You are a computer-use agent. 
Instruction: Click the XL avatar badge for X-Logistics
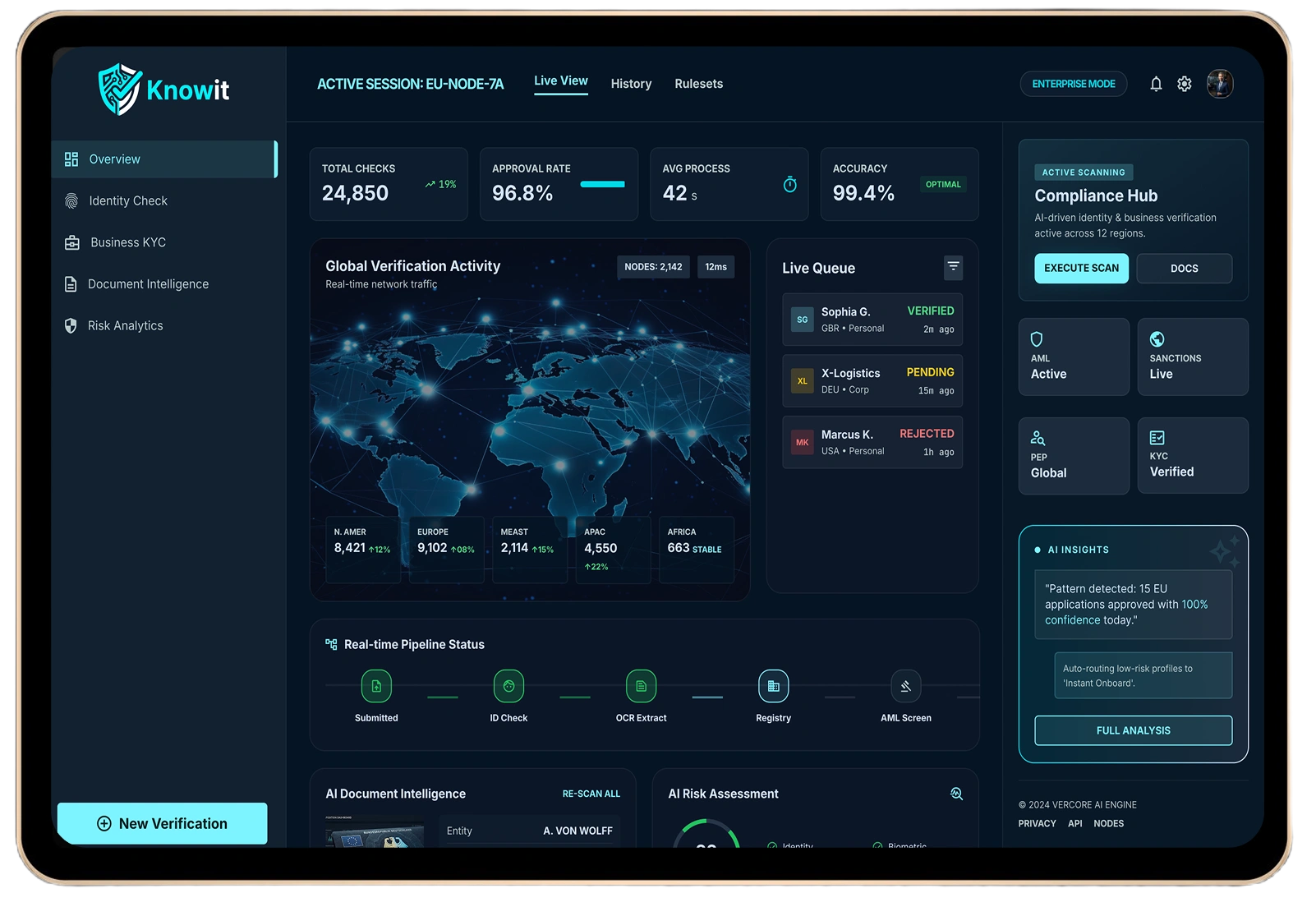[803, 381]
